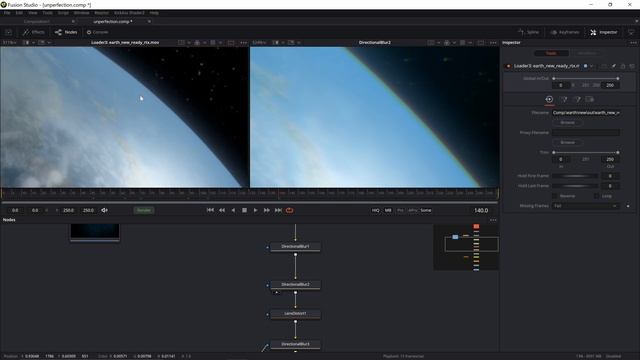Step forward one frame button
Screen dimensions: 640x360
[267, 210]
